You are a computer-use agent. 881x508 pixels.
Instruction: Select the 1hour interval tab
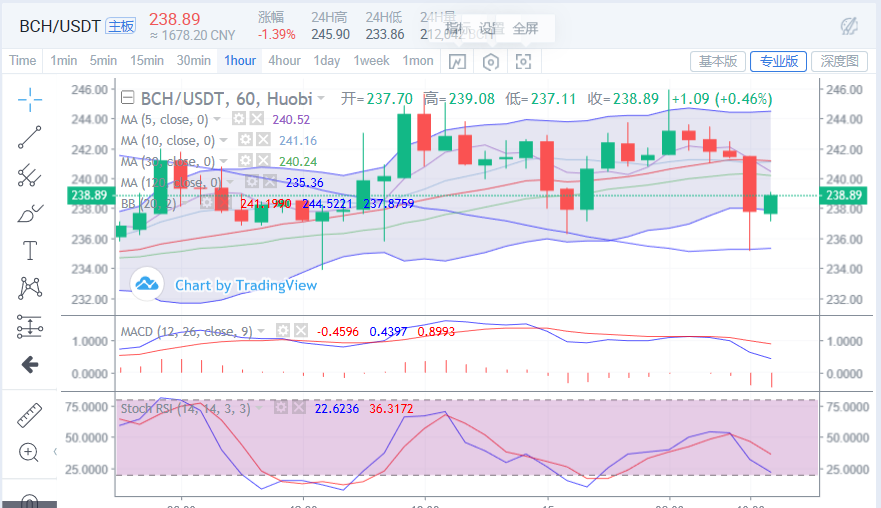240,61
